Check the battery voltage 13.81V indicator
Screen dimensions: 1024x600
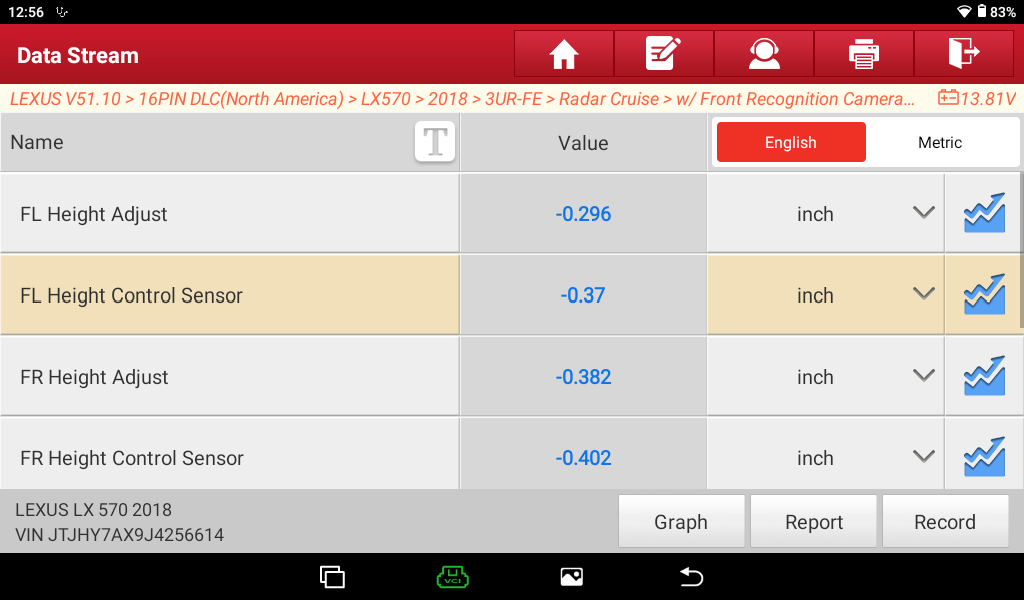(x=977, y=99)
